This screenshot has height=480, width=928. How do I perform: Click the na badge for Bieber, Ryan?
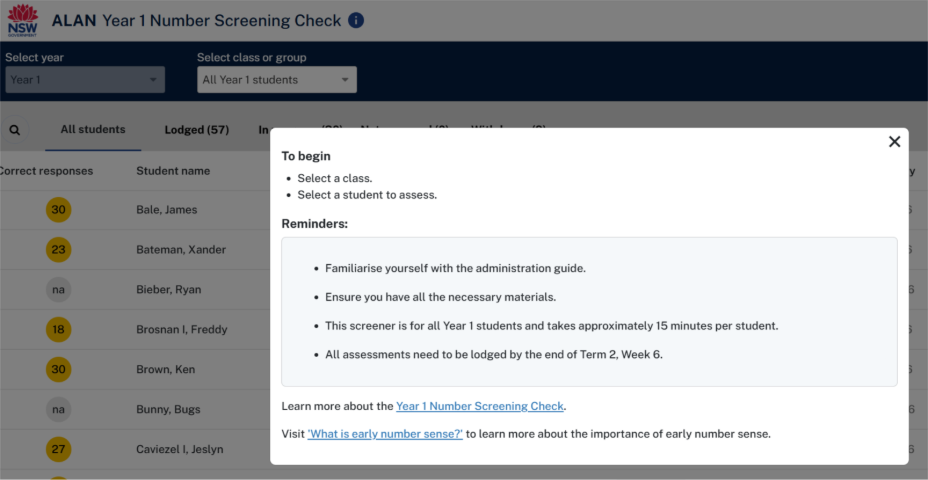(x=59, y=289)
